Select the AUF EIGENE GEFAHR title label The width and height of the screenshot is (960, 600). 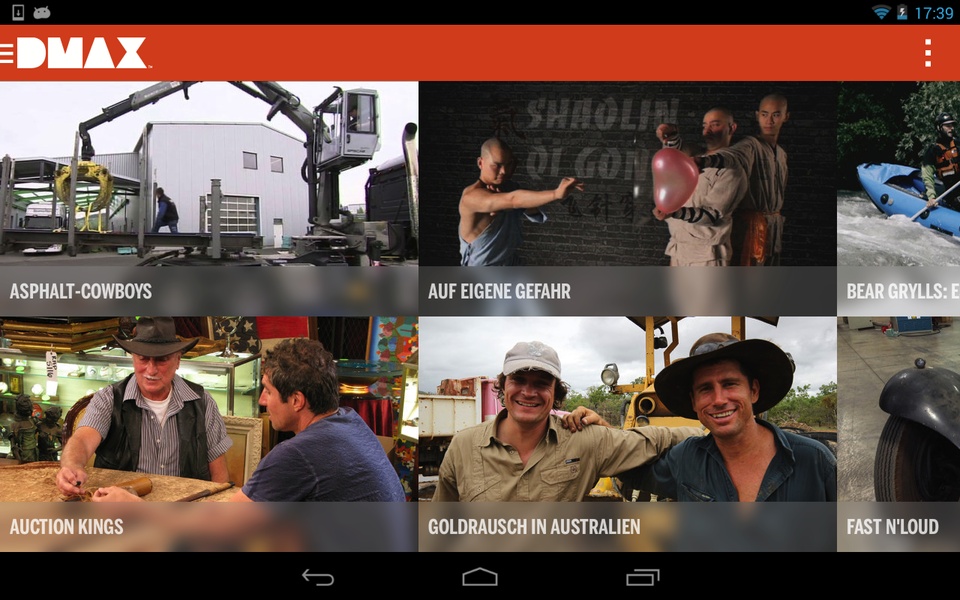pyautogui.click(x=499, y=291)
